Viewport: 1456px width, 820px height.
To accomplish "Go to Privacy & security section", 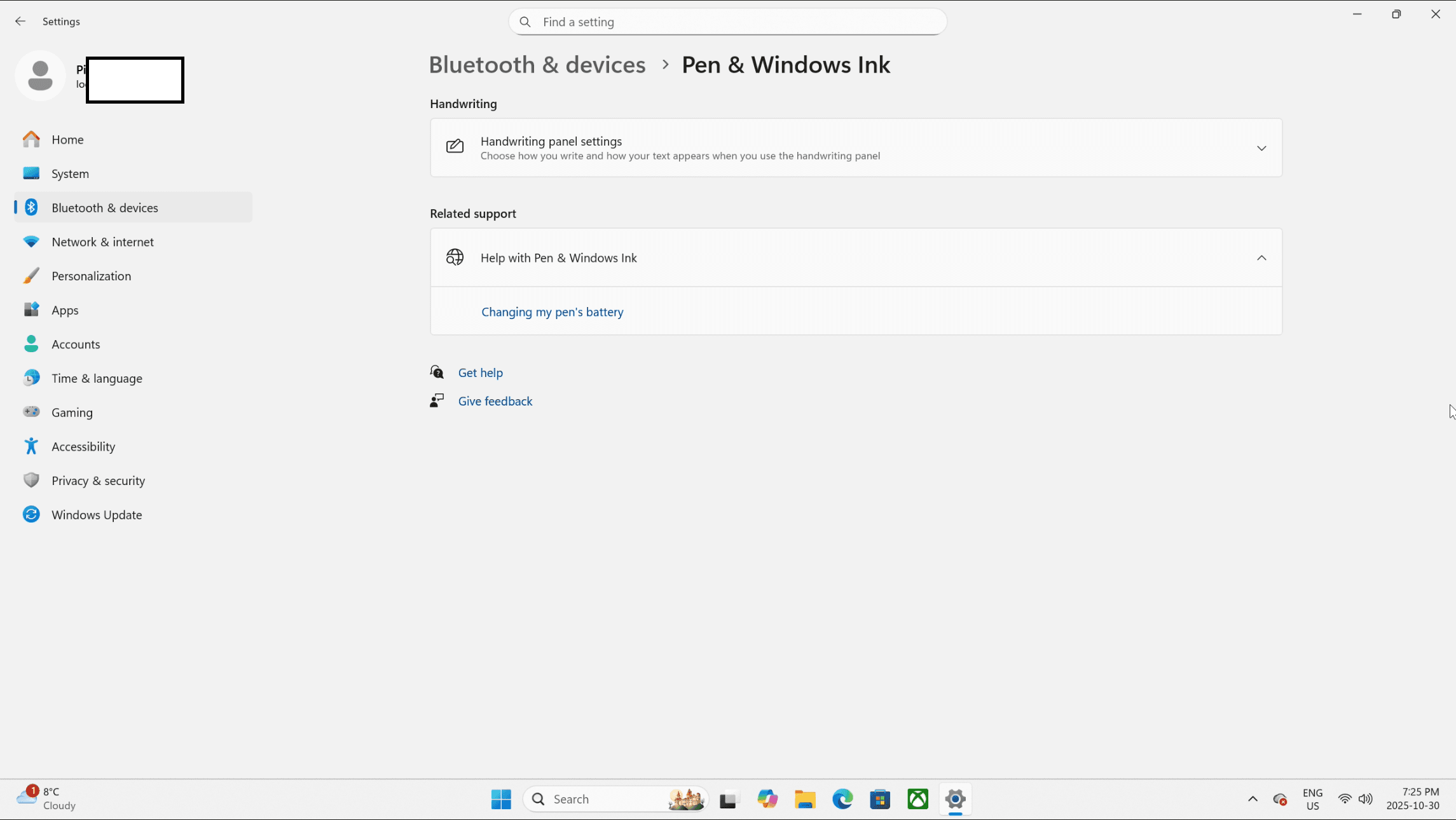I will [x=98, y=481].
